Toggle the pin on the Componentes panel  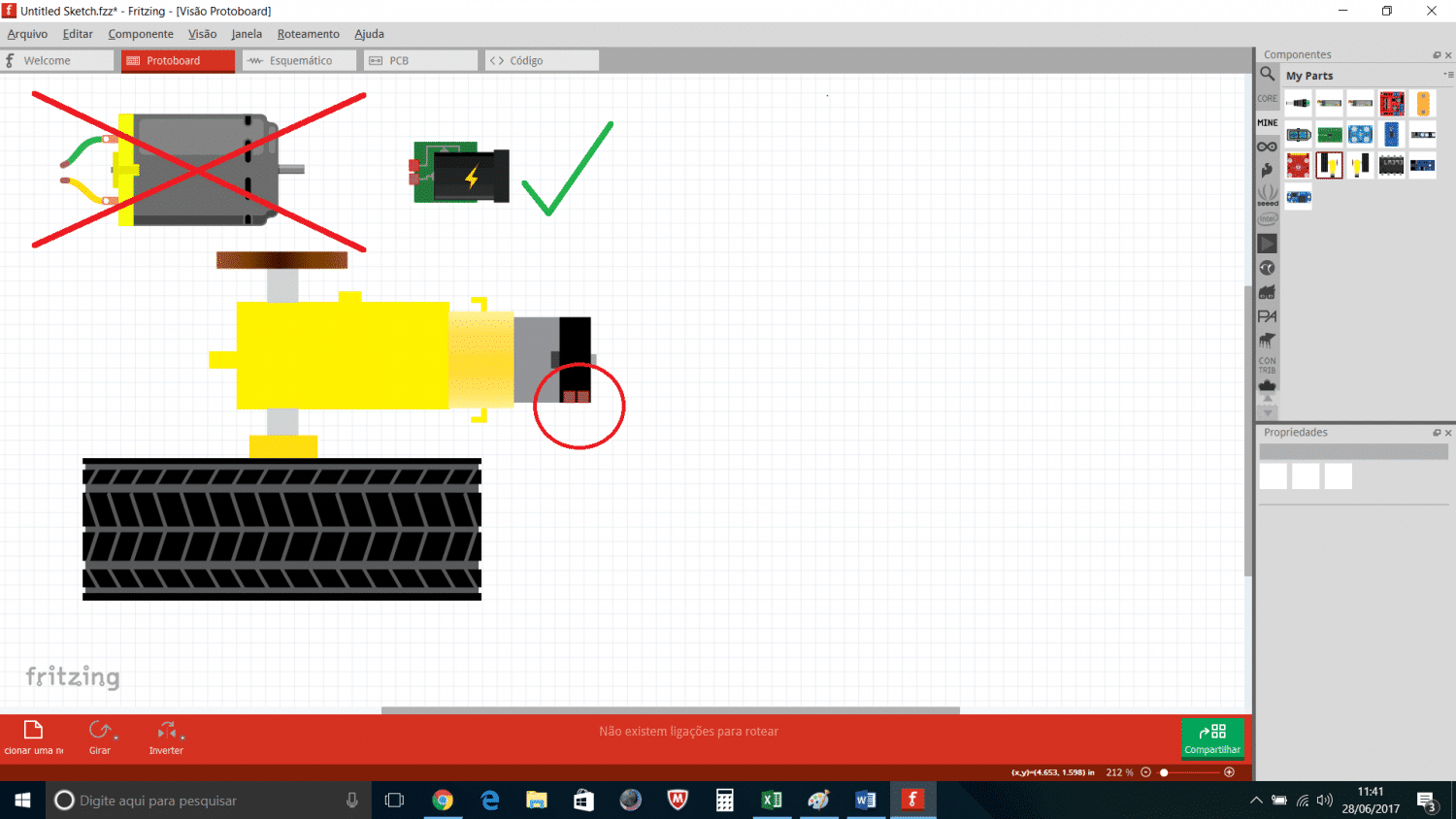[x=1438, y=54]
